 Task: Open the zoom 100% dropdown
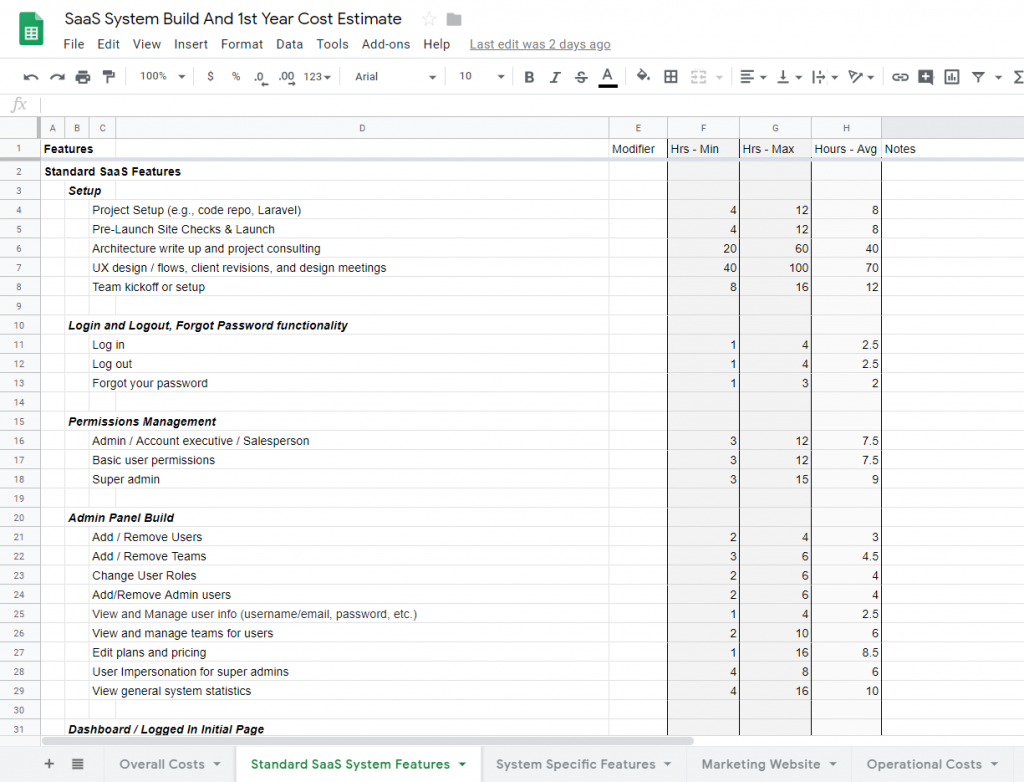point(163,76)
